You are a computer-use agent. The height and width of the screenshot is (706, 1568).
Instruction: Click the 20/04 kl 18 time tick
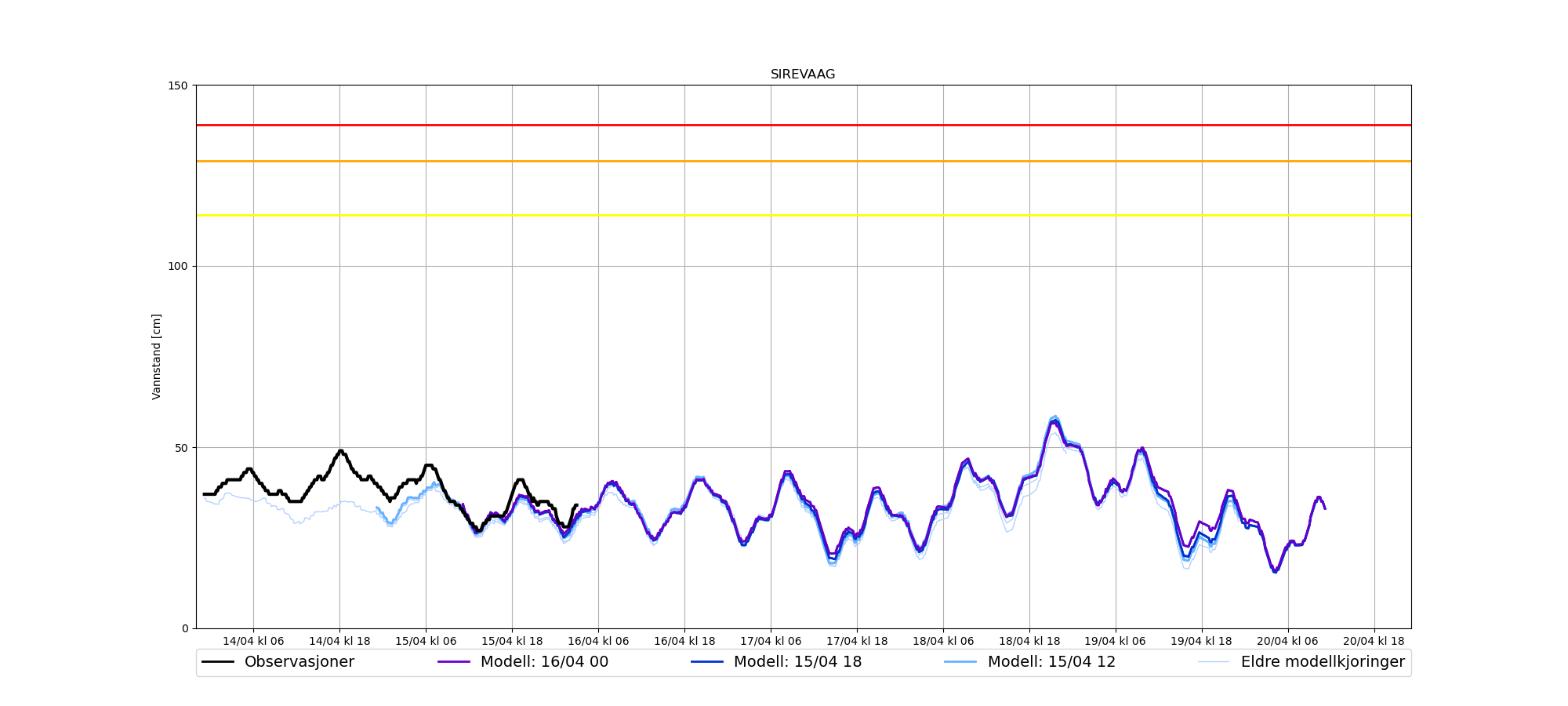pyautogui.click(x=1374, y=641)
